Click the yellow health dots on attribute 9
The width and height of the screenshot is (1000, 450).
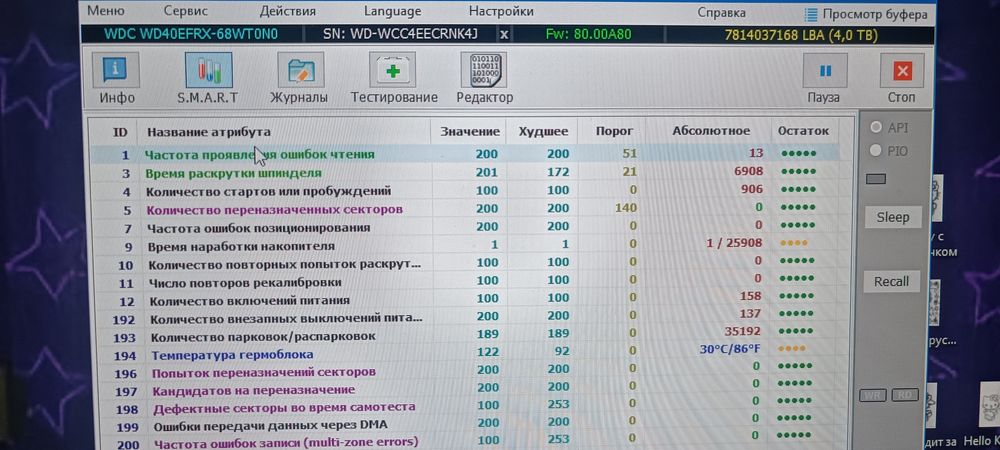coord(794,243)
